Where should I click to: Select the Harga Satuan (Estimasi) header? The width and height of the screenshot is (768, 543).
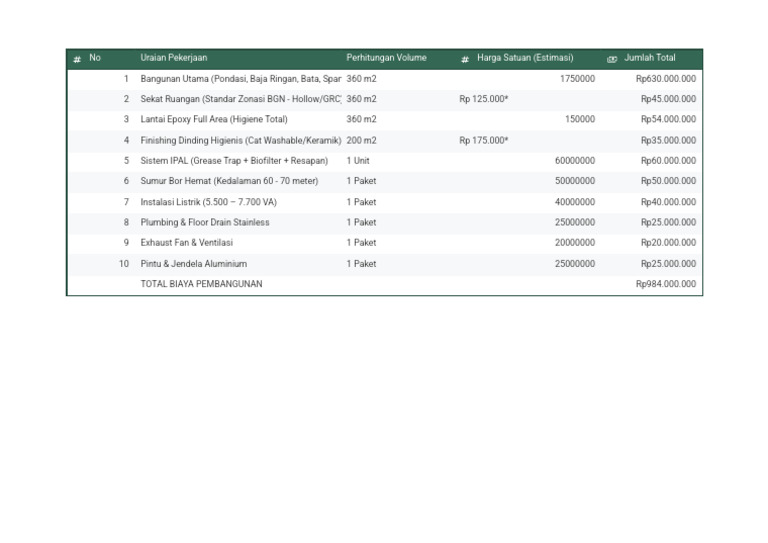coord(525,58)
